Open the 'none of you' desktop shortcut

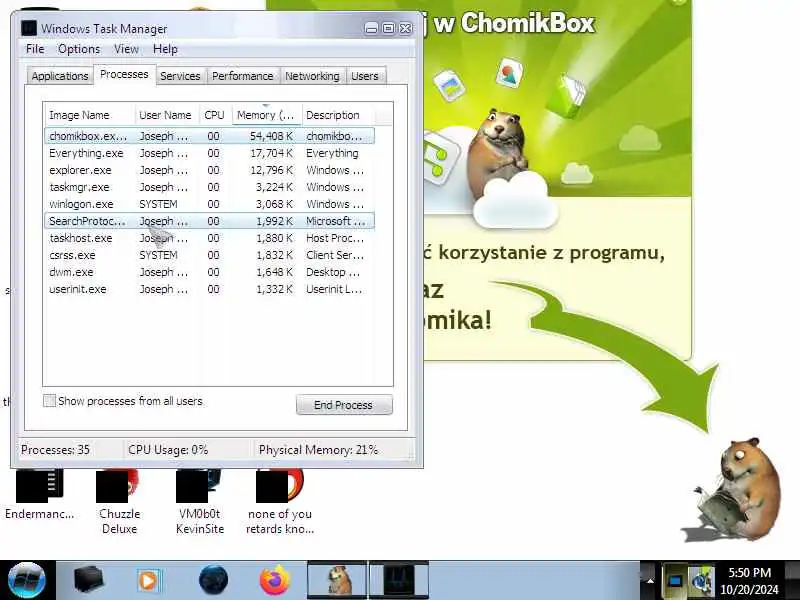280,503
